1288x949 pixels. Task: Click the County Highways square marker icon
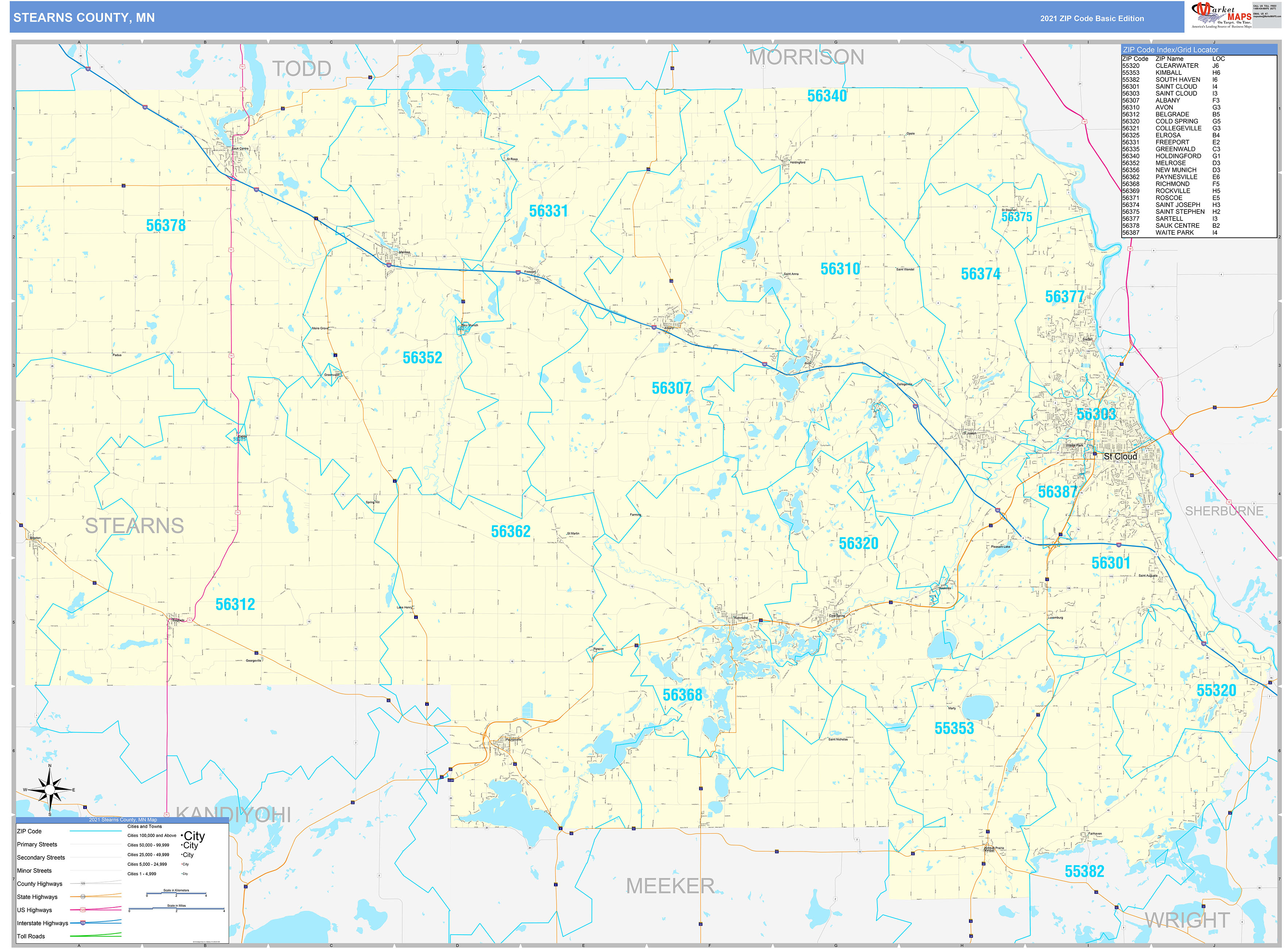click(83, 884)
